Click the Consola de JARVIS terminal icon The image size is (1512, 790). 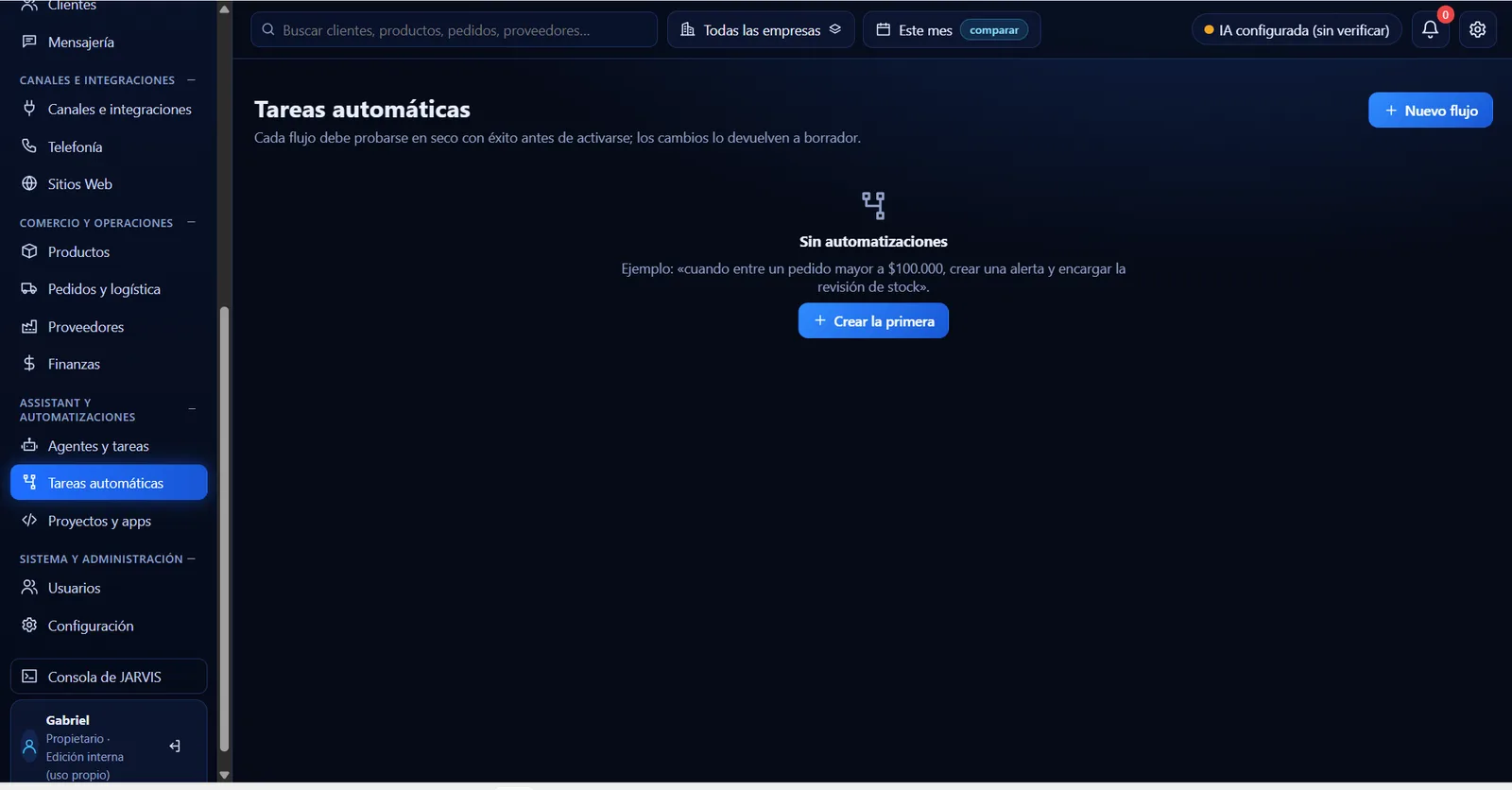[29, 677]
